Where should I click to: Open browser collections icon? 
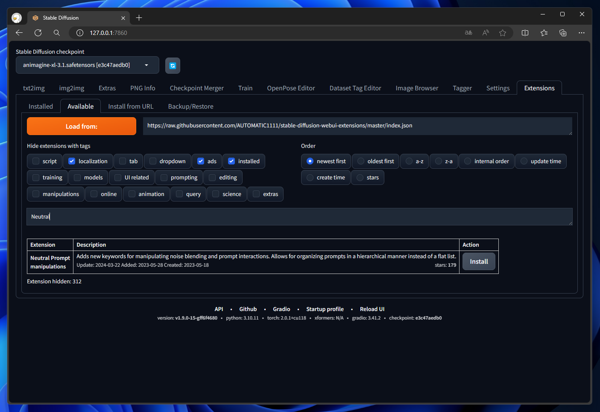pos(562,33)
